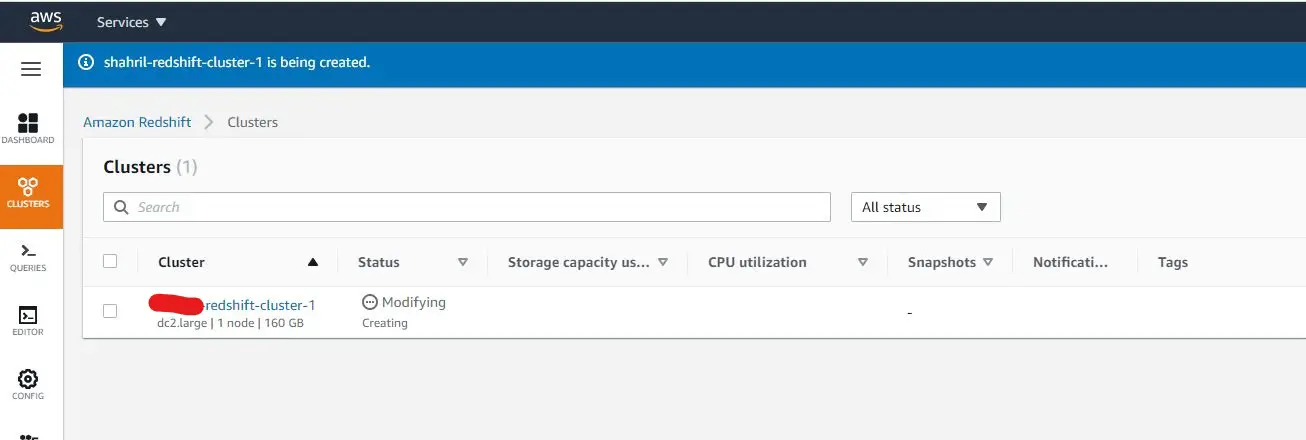Click the cluster Search field

[467, 207]
